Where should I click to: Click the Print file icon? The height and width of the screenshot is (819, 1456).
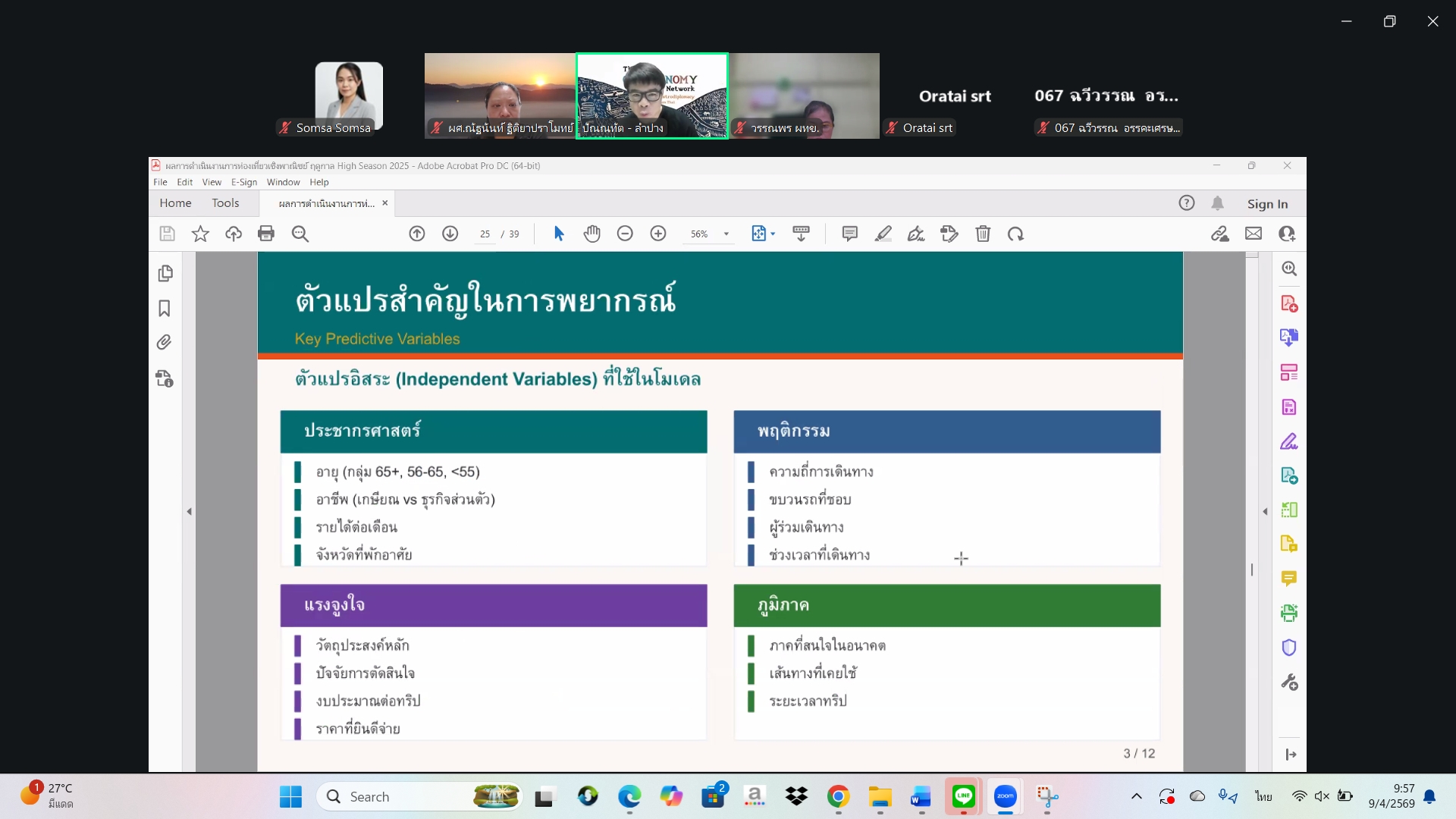click(266, 234)
